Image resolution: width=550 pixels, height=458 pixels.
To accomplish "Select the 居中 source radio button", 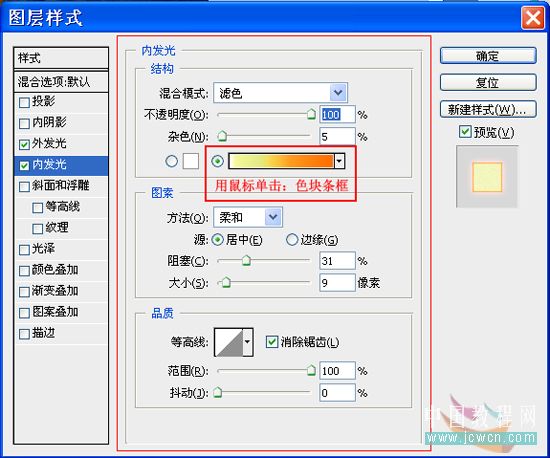I will [x=217, y=240].
